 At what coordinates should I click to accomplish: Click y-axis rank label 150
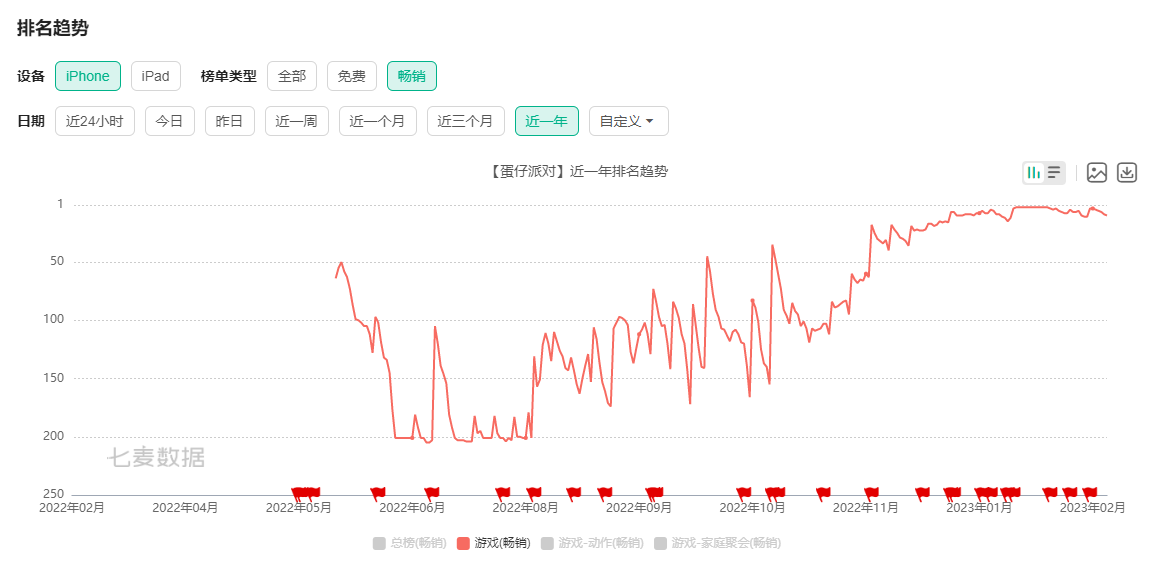55,378
